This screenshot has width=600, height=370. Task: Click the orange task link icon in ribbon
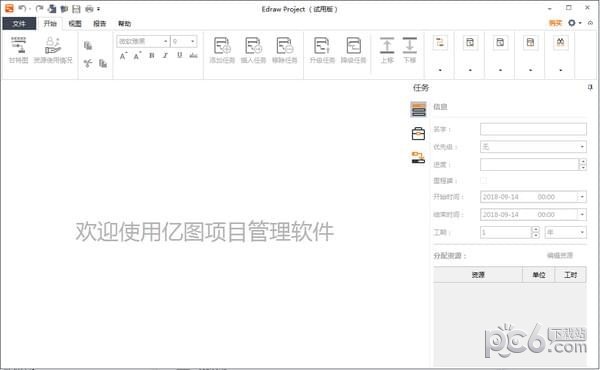[440, 42]
